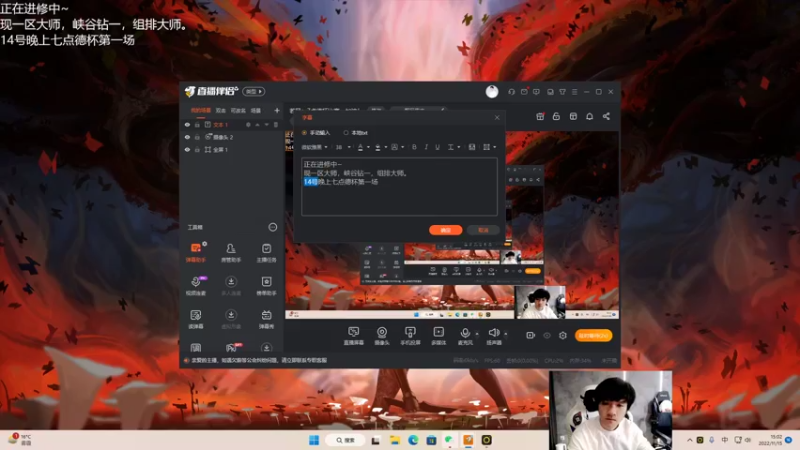This screenshot has height=450, width=800.
Task: Open 视频连麦 microphone tool
Action: tap(195, 286)
